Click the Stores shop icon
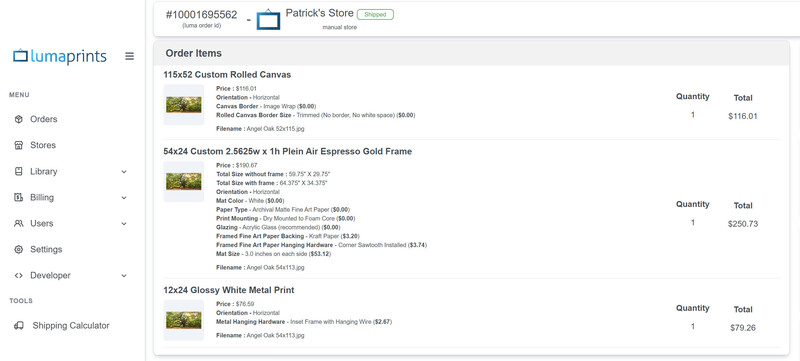 (x=19, y=145)
